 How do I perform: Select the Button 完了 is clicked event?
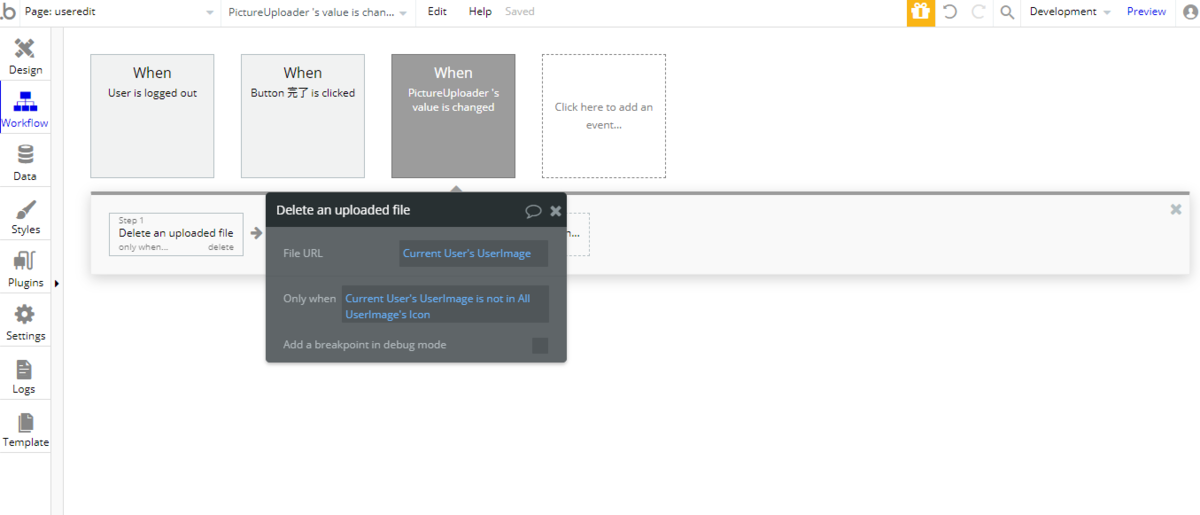[x=303, y=116]
